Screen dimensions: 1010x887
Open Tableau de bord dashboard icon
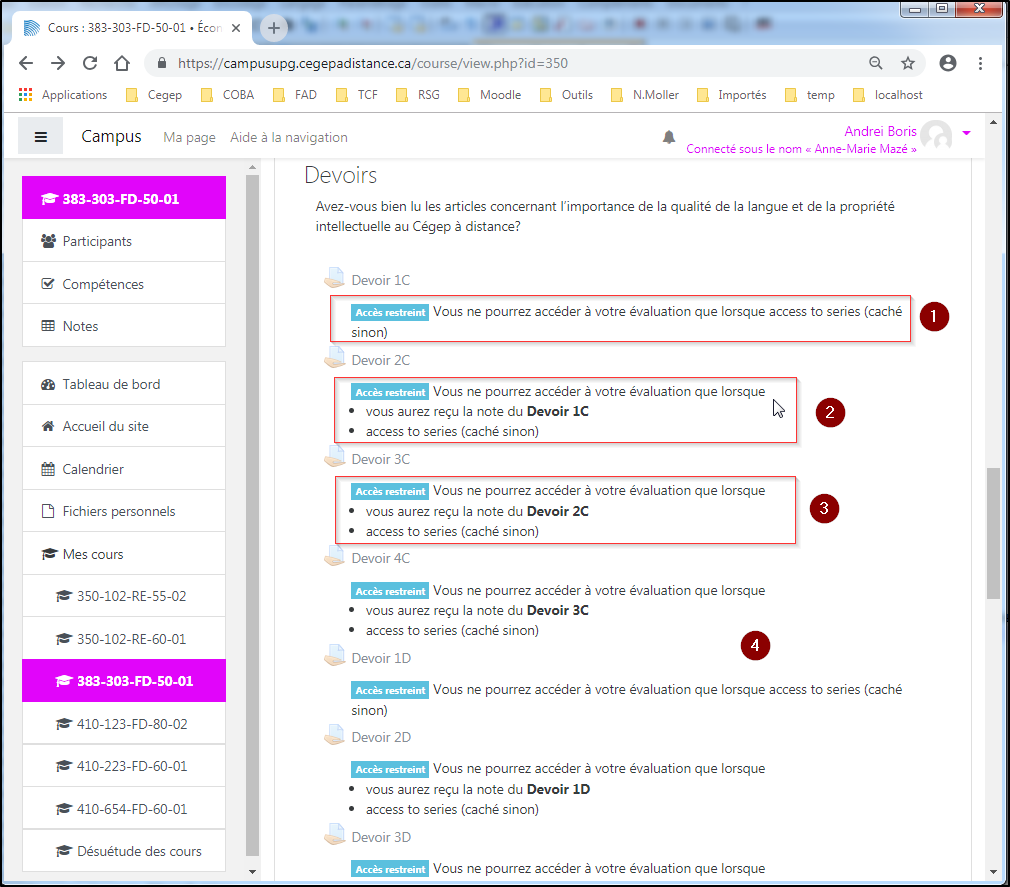(48, 384)
